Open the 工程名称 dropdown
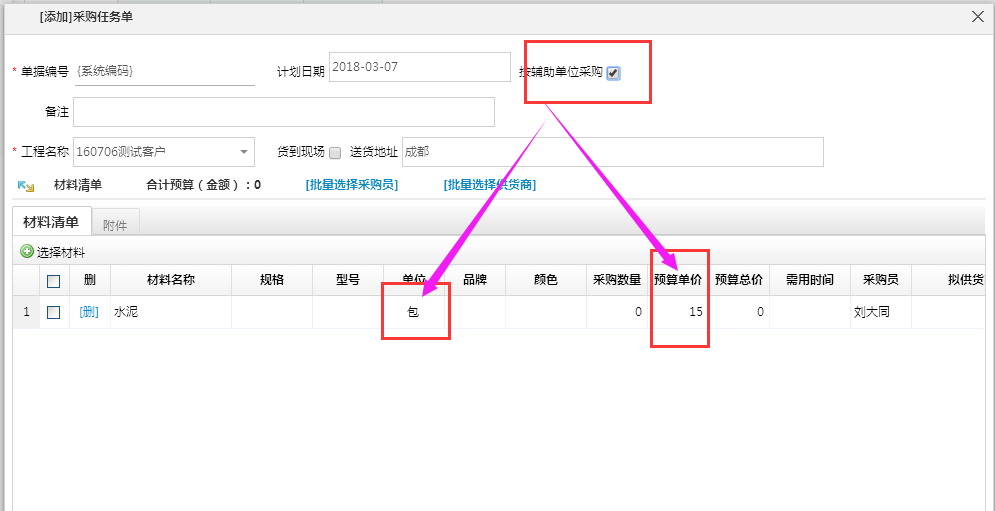 (244, 152)
